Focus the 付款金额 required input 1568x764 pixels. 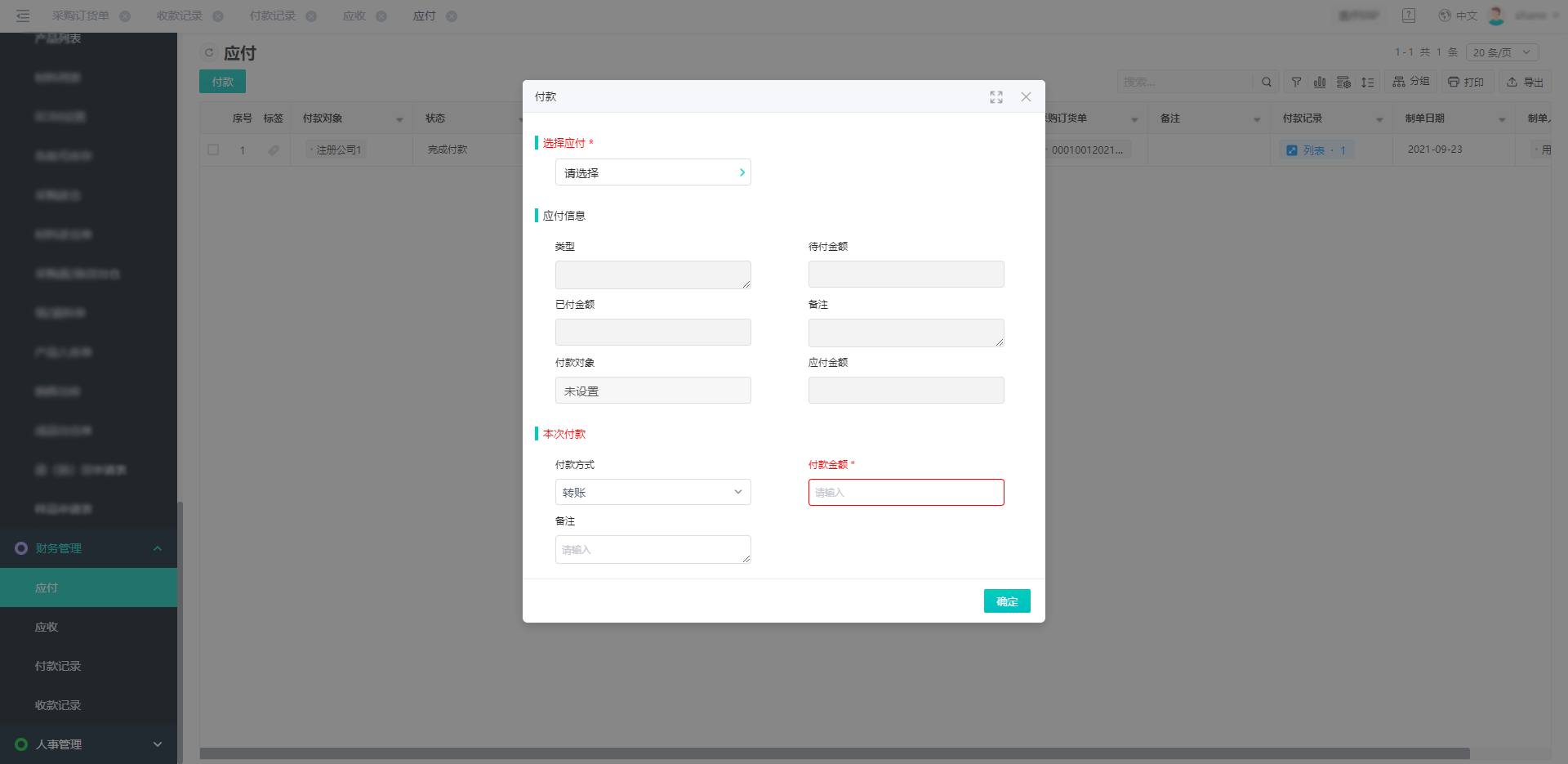click(906, 492)
